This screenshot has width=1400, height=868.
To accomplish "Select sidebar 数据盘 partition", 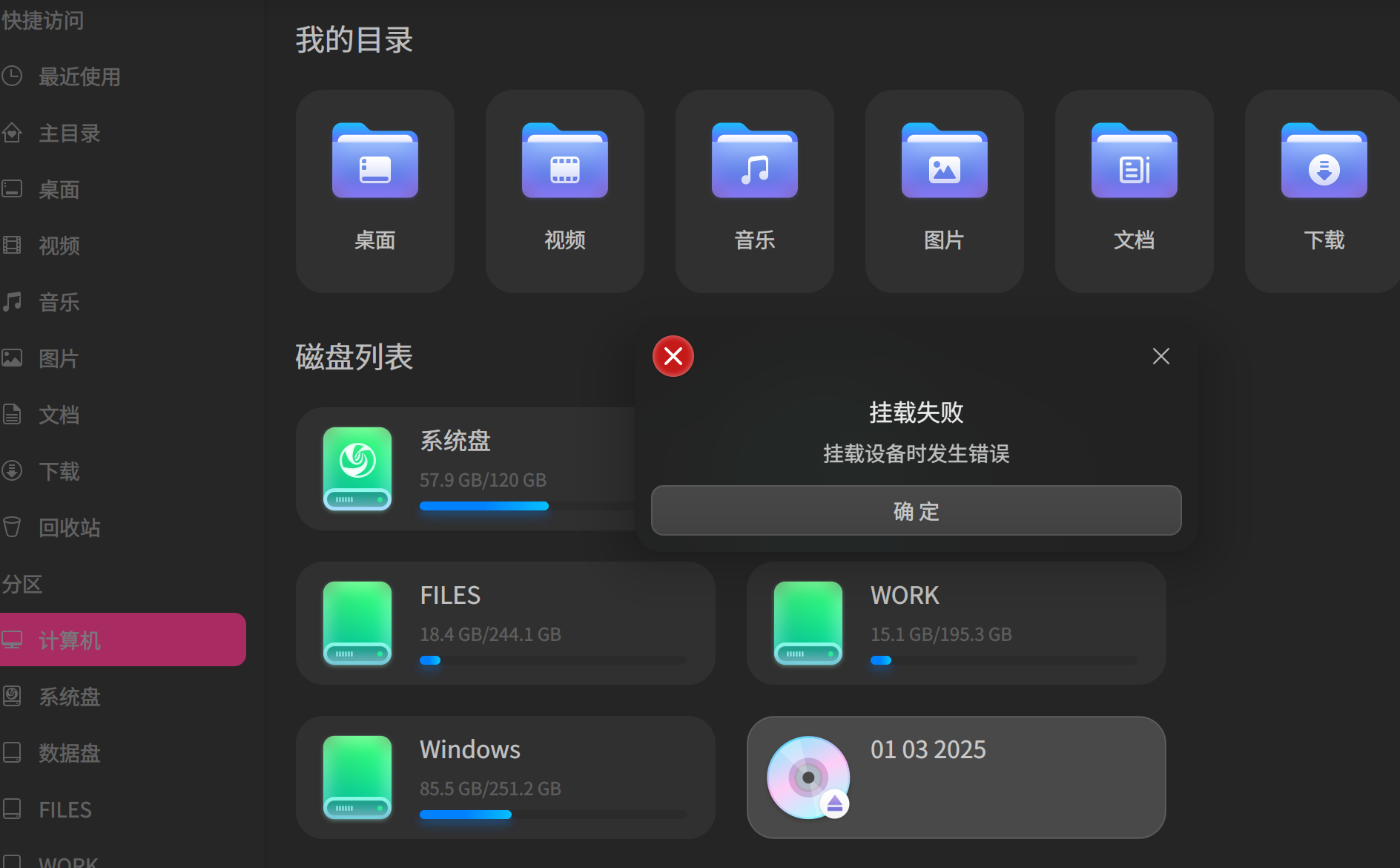I will [122, 753].
